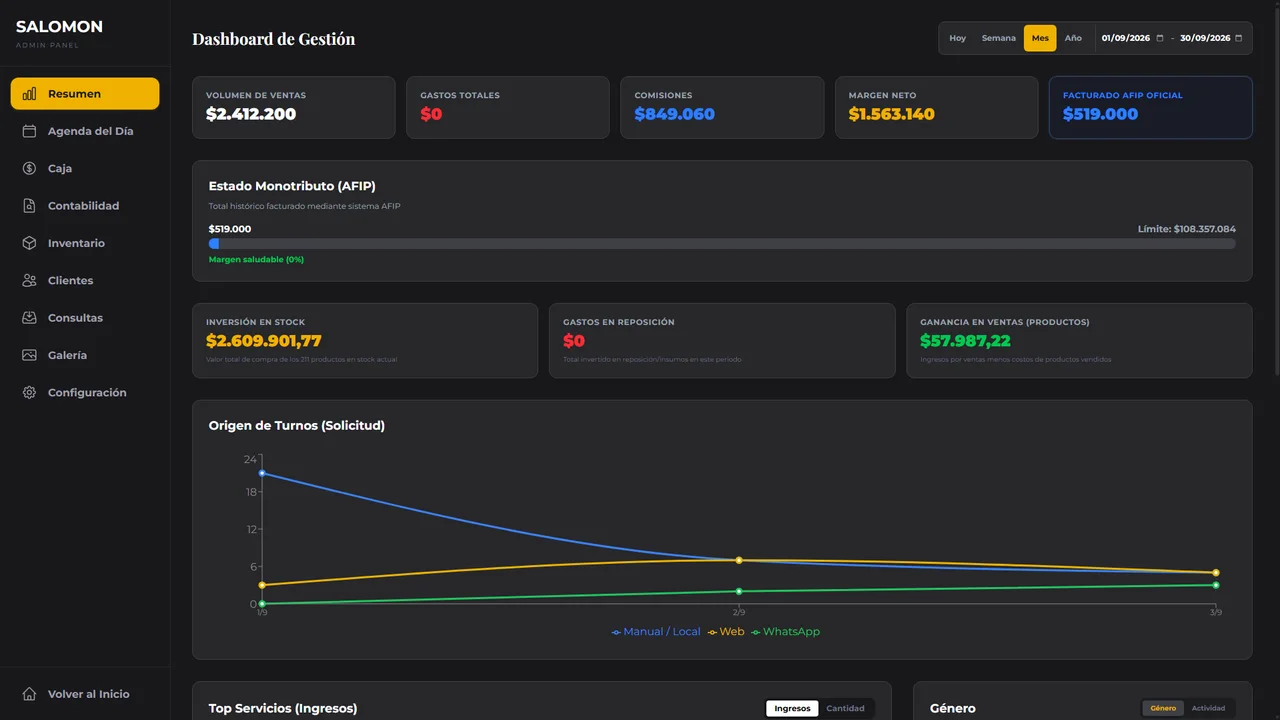The image size is (1280, 720).
Task: Open the Inventario page
Action: [85, 243]
